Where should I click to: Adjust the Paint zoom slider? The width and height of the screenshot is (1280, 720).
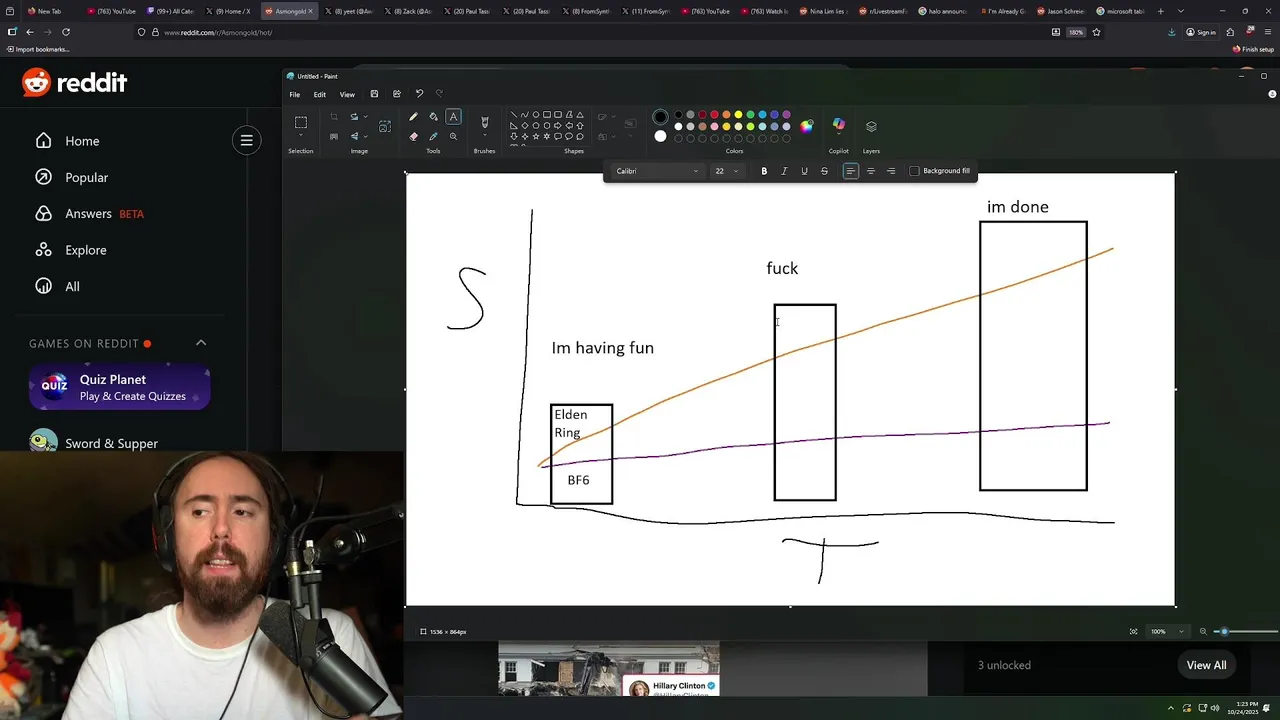pos(1224,632)
